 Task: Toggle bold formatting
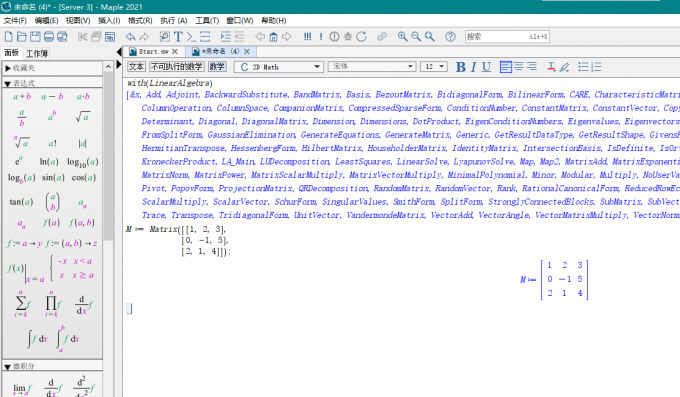pos(461,67)
